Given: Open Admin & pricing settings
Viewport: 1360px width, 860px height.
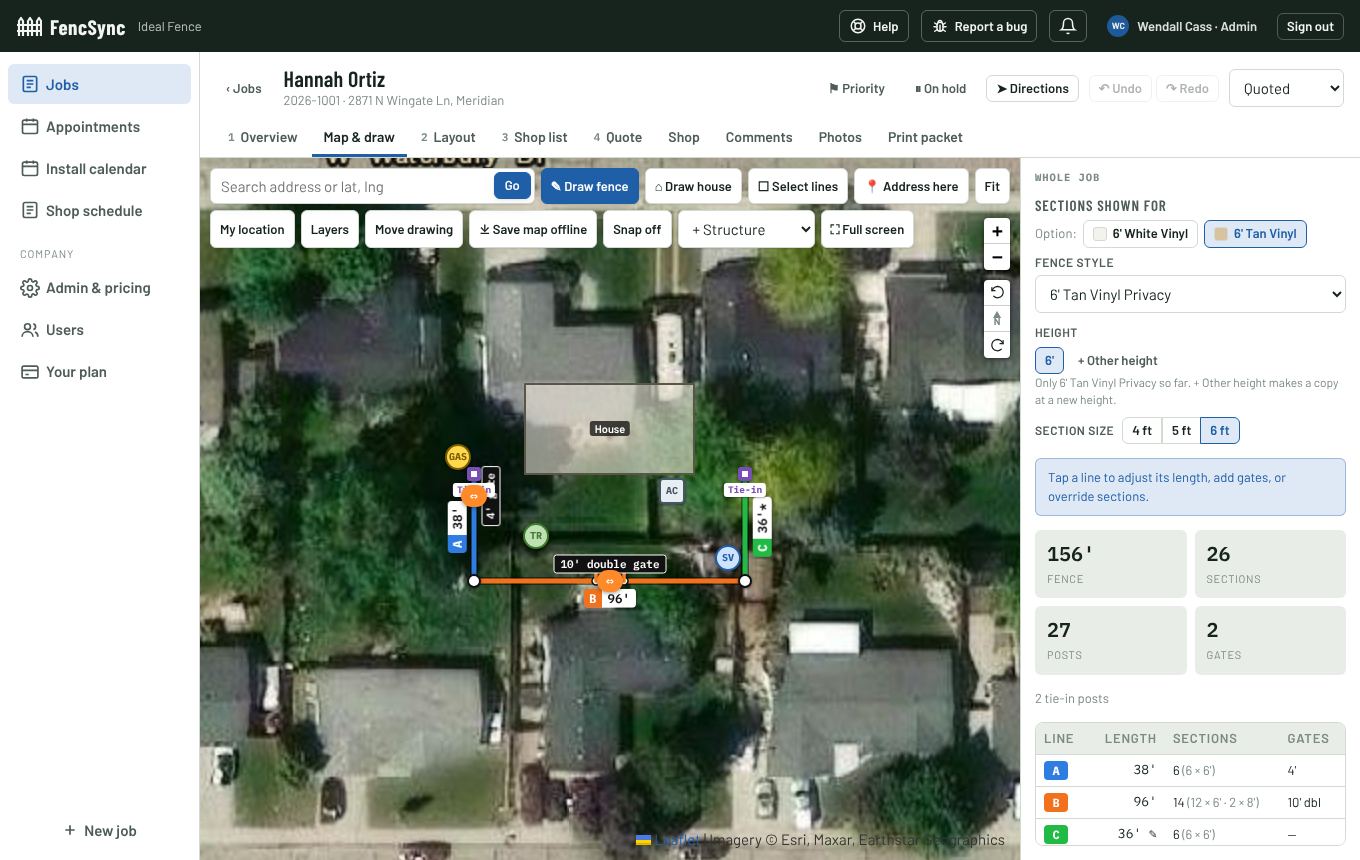Looking at the screenshot, I should (99, 287).
